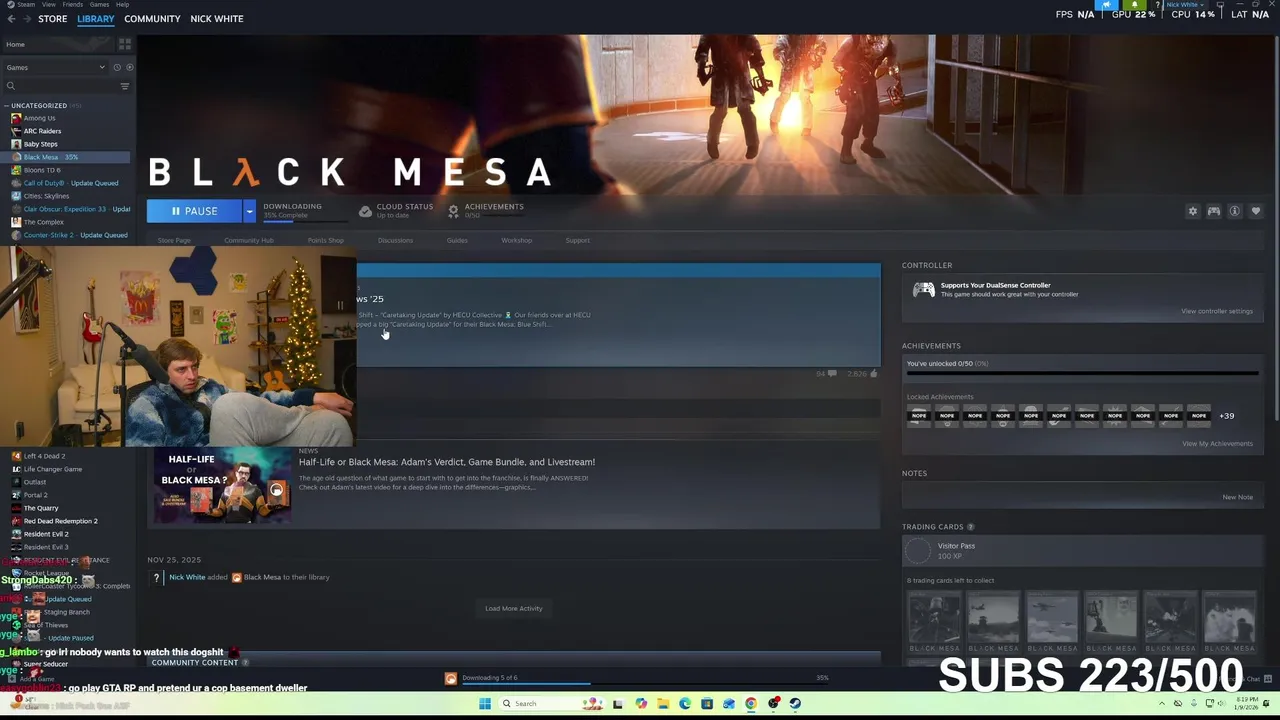Select Cities: Skylines in game list
The width and height of the screenshot is (1280, 720).
point(46,196)
